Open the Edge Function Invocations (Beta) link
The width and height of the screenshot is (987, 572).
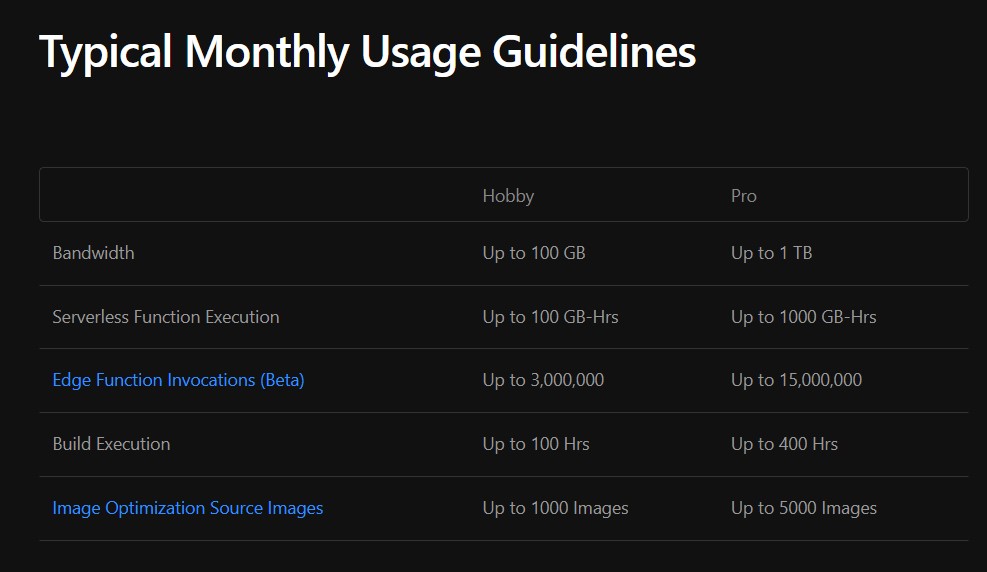point(178,380)
